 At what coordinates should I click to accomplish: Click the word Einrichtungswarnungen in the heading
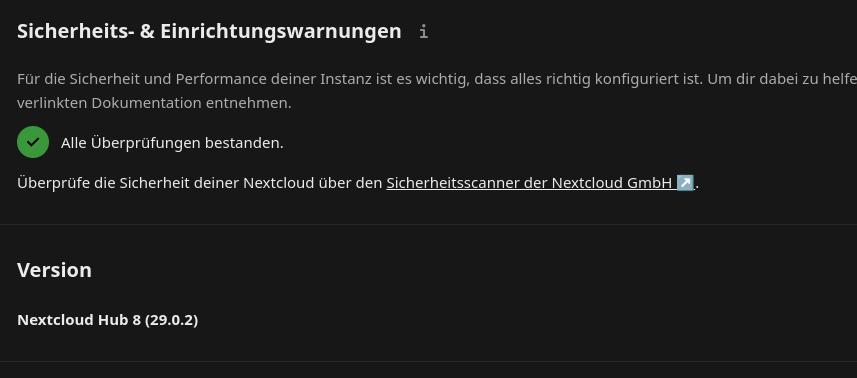click(x=281, y=32)
